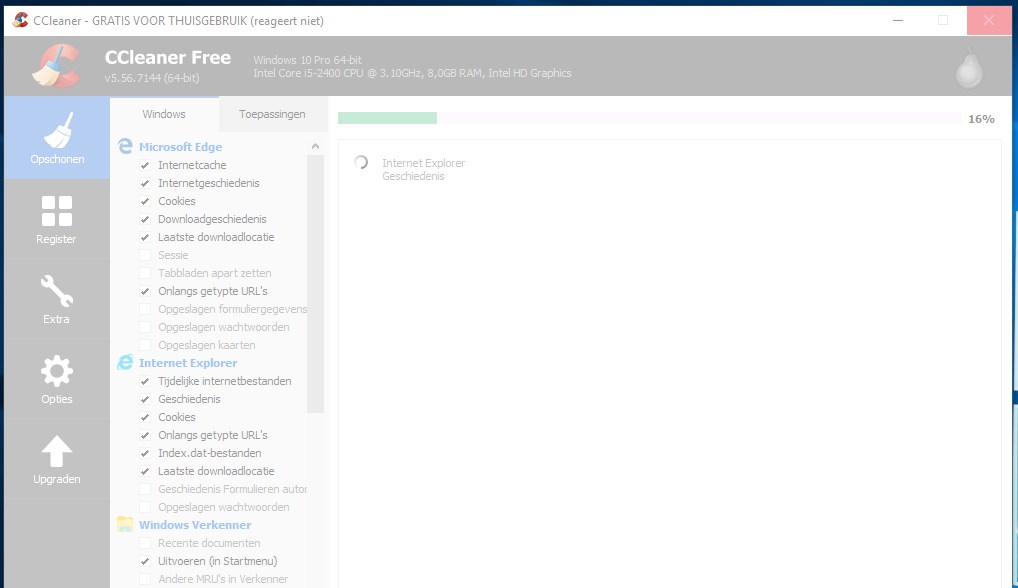Switch to the Windows tab
1018x588 pixels.
pos(164,114)
